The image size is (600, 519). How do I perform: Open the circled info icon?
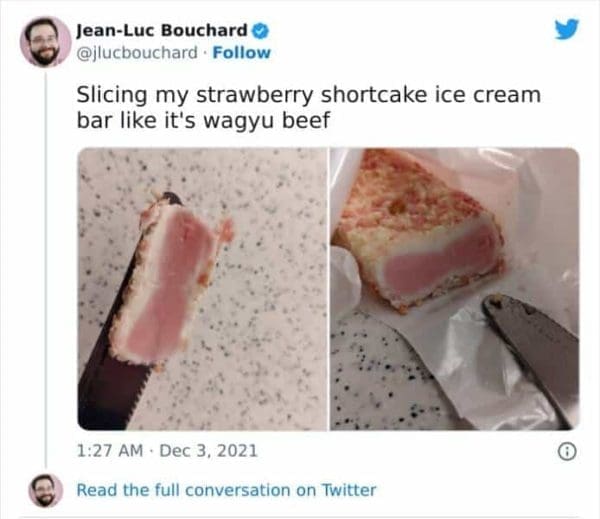click(x=567, y=452)
